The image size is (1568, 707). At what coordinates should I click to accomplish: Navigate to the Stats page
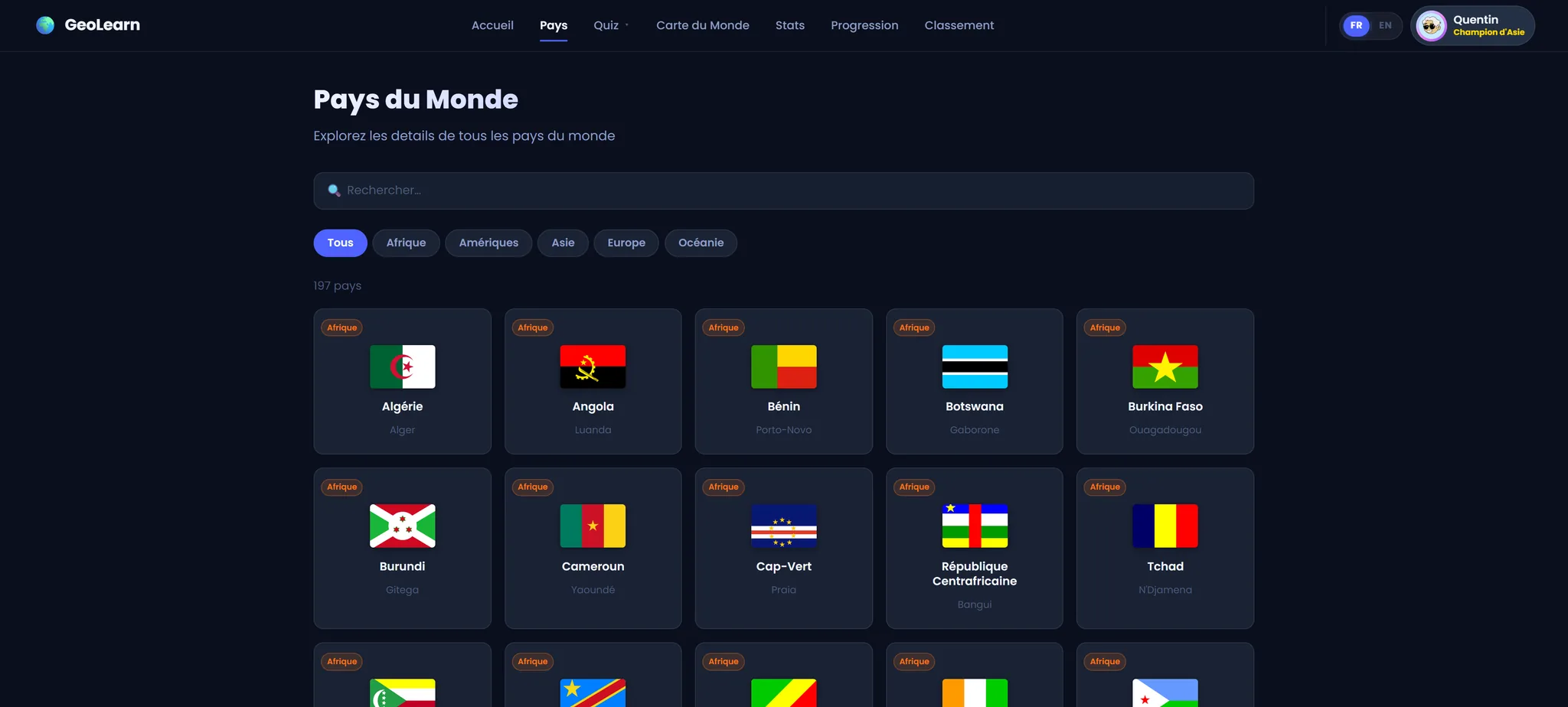pyautogui.click(x=790, y=25)
